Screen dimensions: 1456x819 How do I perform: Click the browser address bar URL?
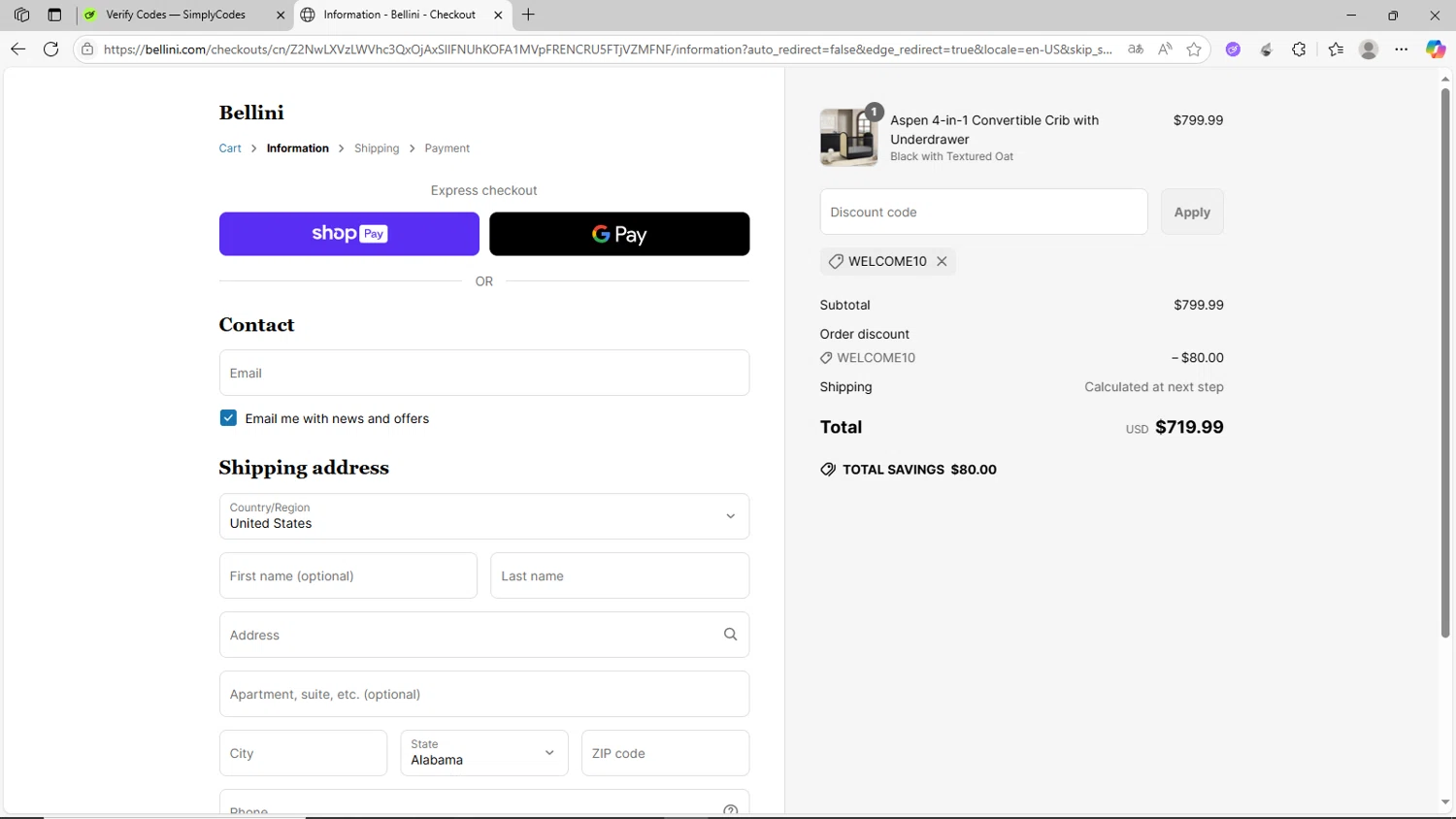click(608, 49)
